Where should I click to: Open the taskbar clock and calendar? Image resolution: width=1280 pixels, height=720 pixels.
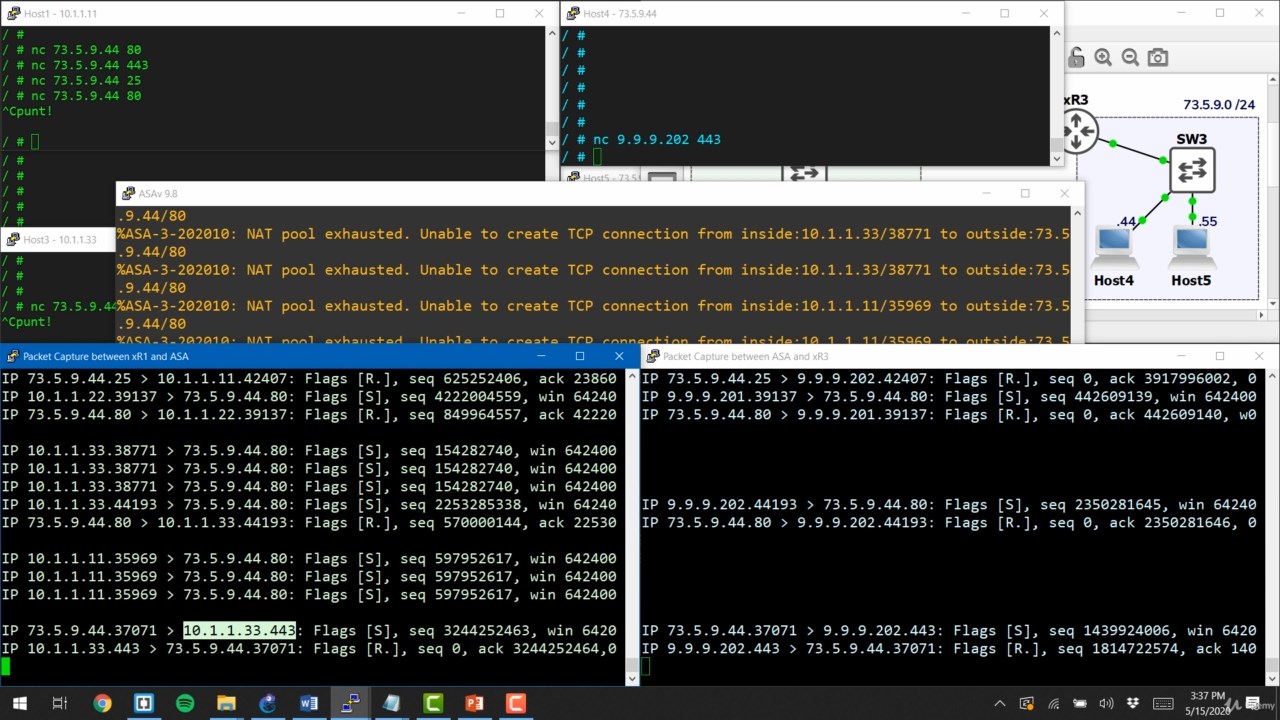coord(1208,703)
